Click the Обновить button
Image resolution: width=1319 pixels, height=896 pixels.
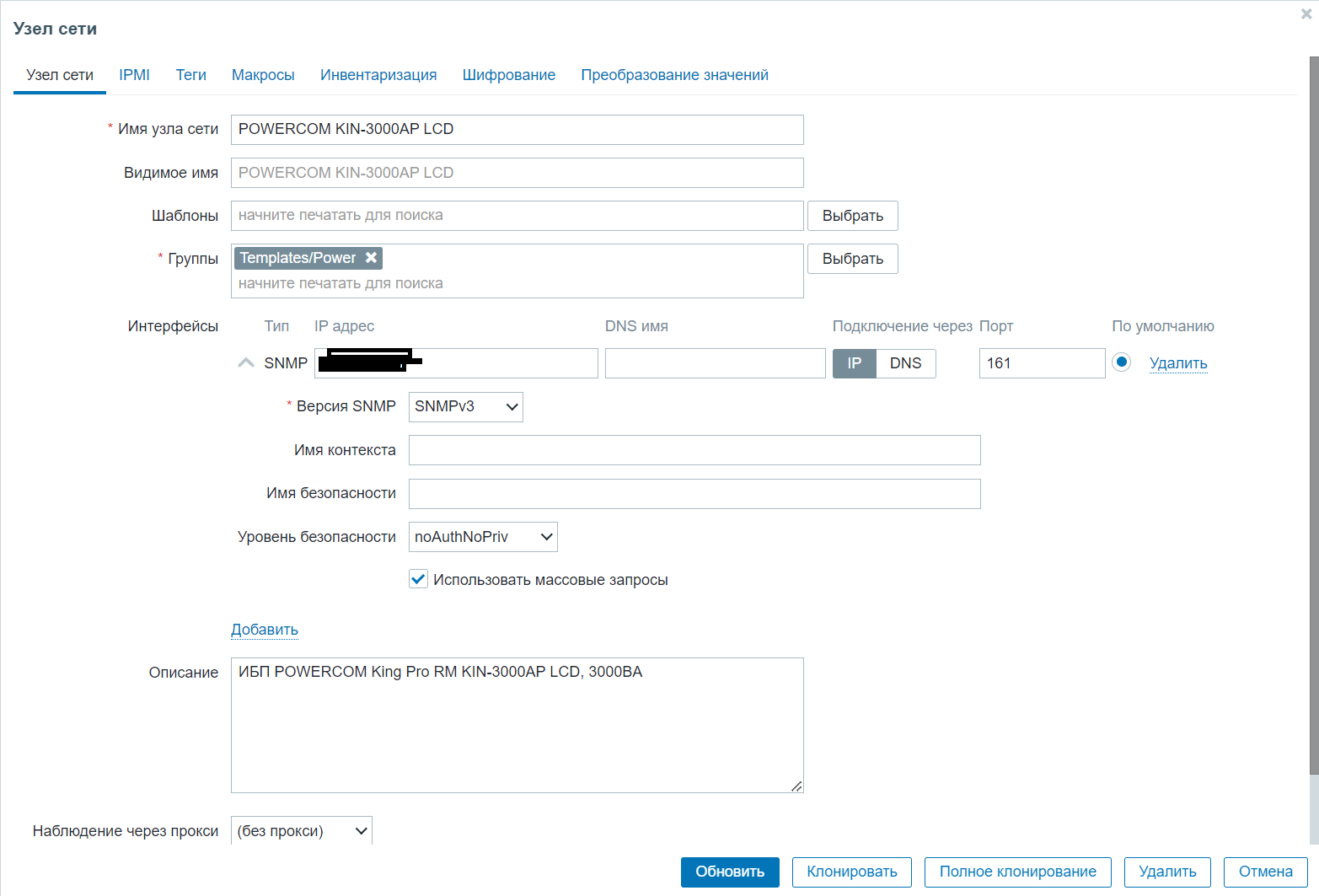730,872
